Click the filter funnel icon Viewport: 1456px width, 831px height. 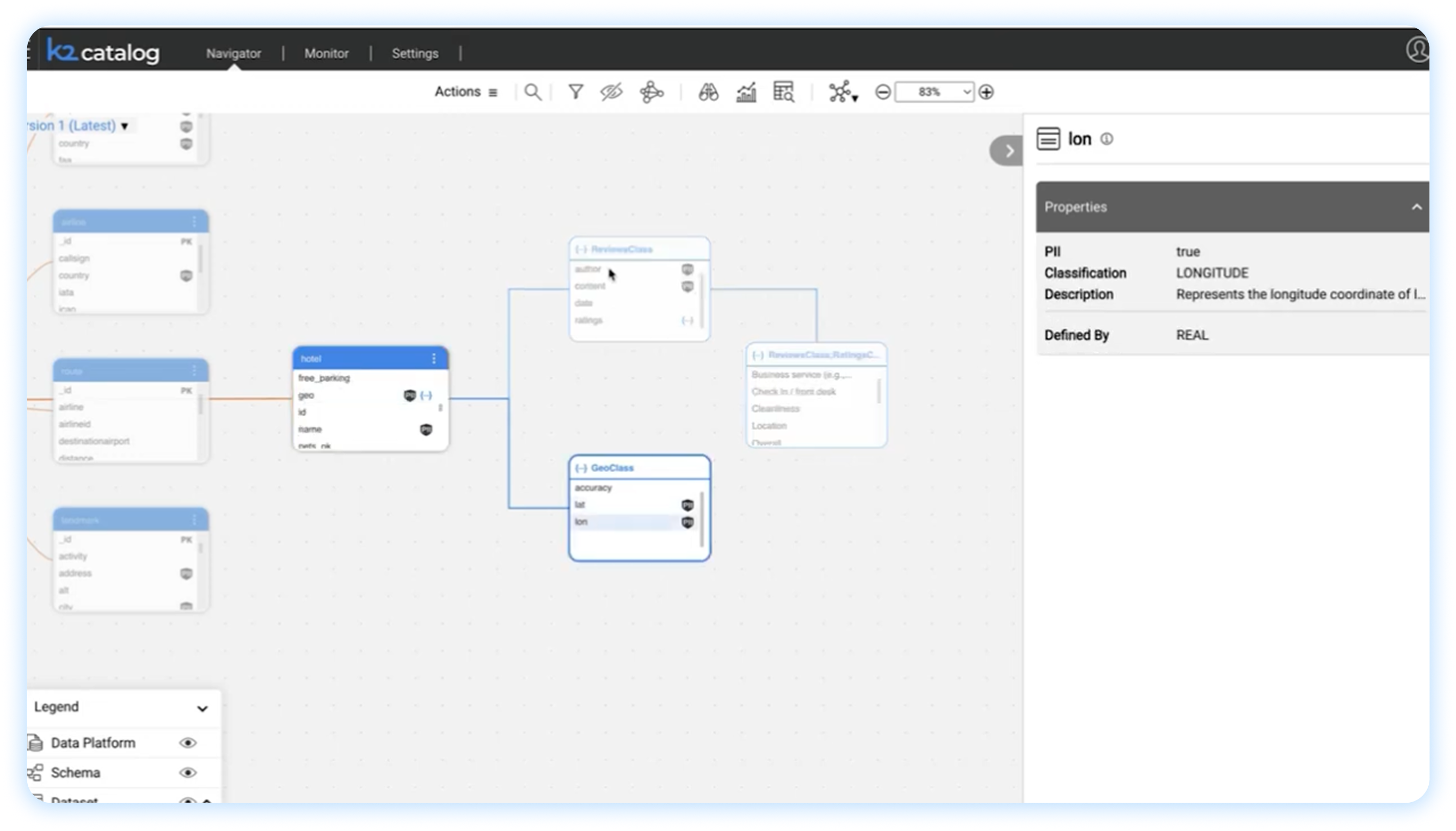[x=575, y=91]
